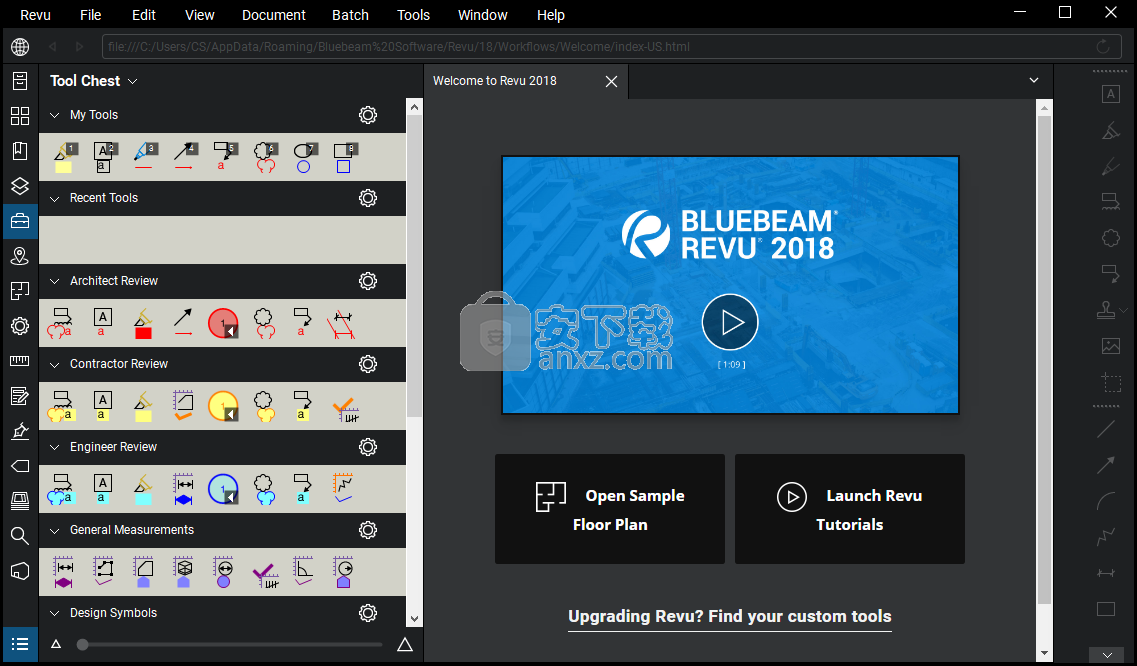Select the length measurement tool in General Measurements
The width and height of the screenshot is (1137, 666).
[64, 572]
